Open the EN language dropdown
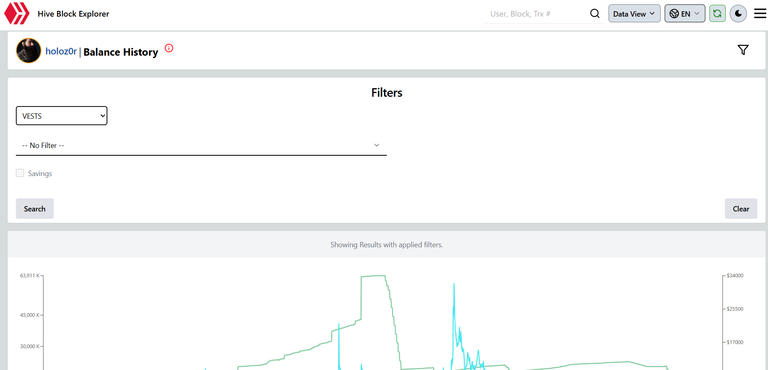 click(x=685, y=14)
